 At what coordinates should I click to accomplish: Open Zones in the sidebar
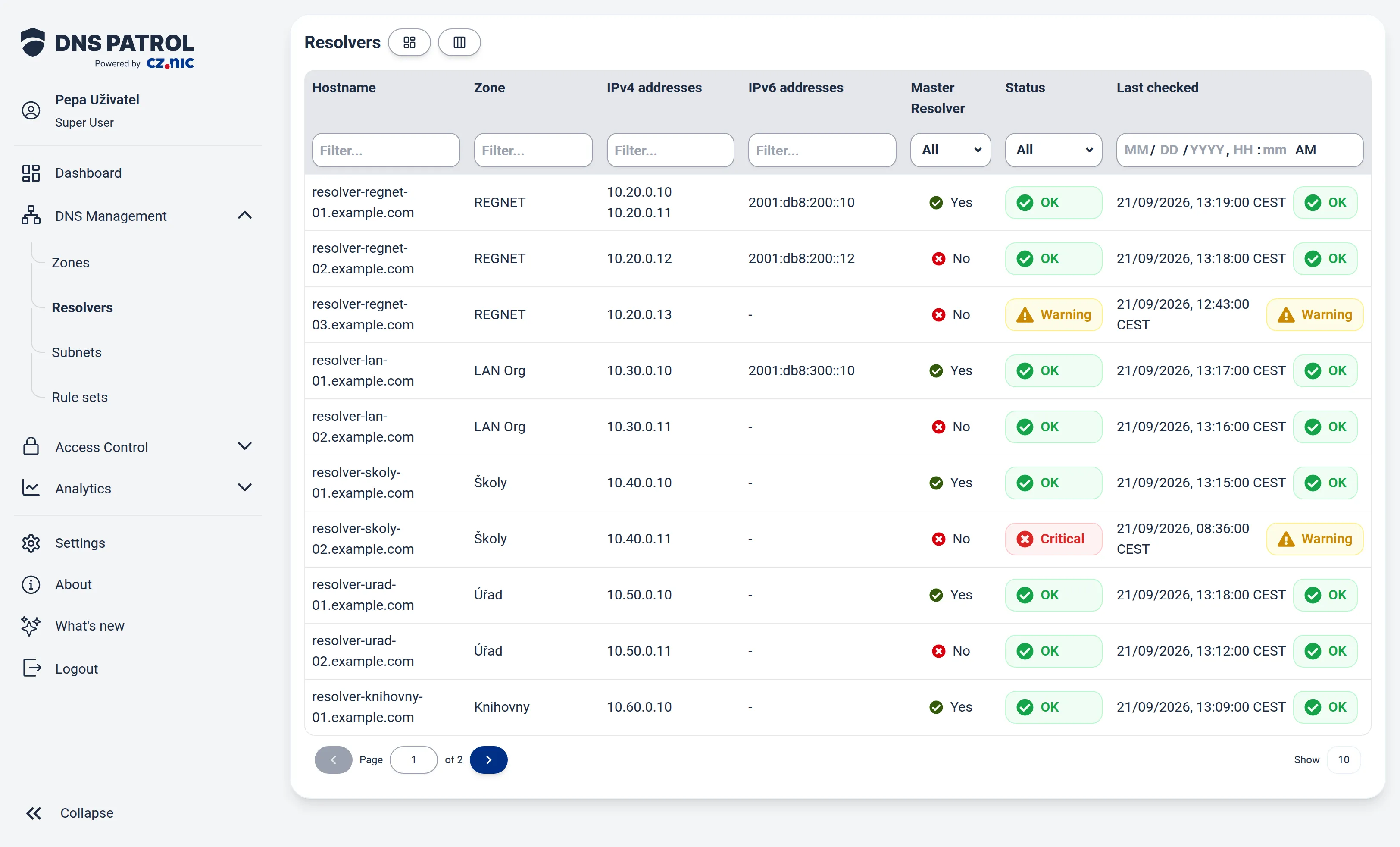click(70, 263)
